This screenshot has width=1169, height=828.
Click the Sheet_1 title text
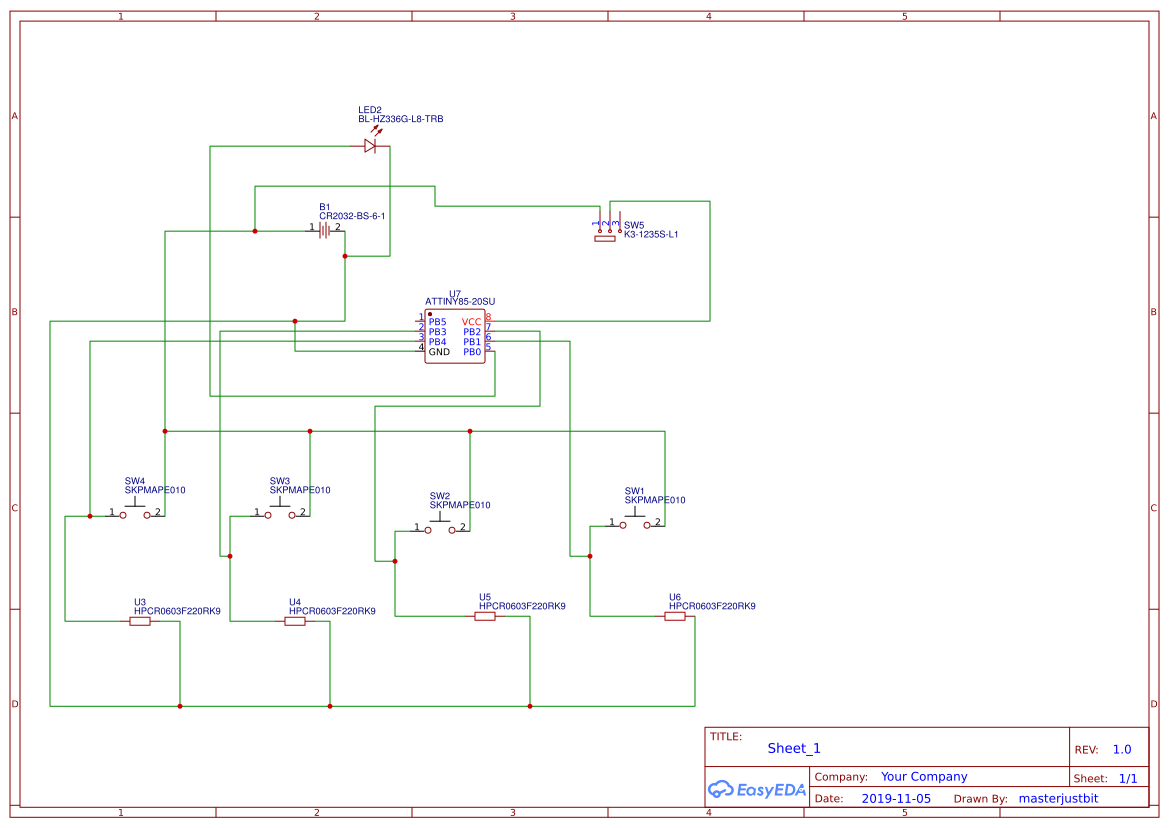[x=793, y=747]
